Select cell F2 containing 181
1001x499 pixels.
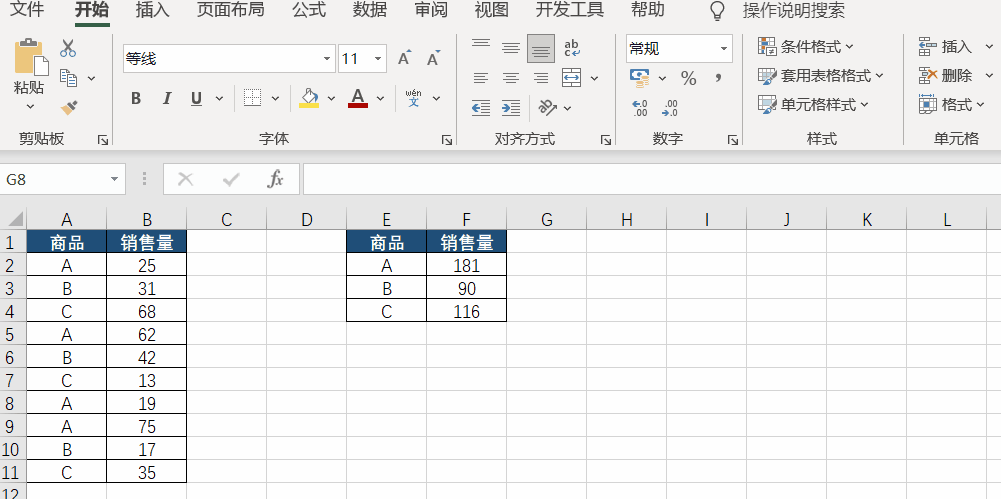point(467,265)
